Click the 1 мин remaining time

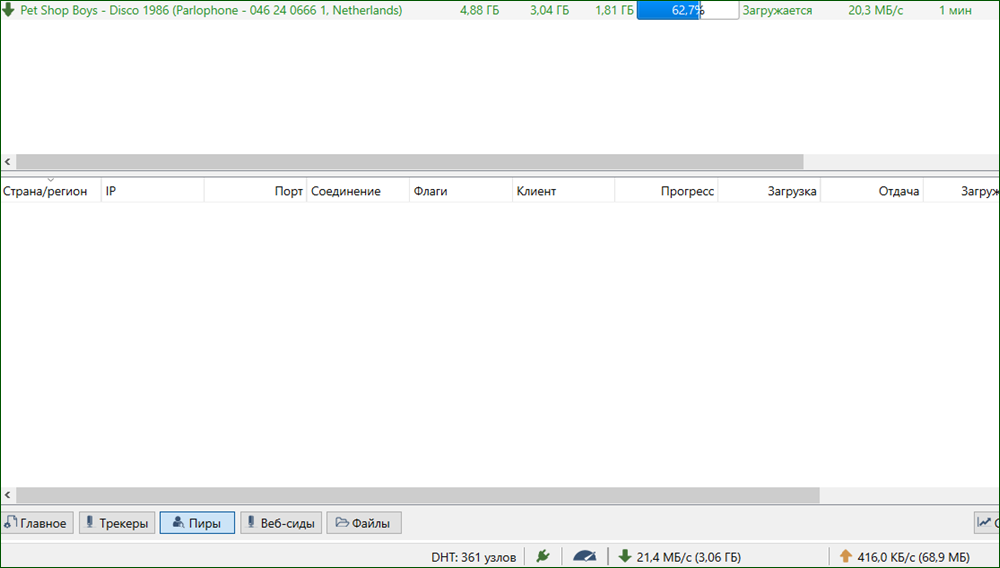(955, 10)
